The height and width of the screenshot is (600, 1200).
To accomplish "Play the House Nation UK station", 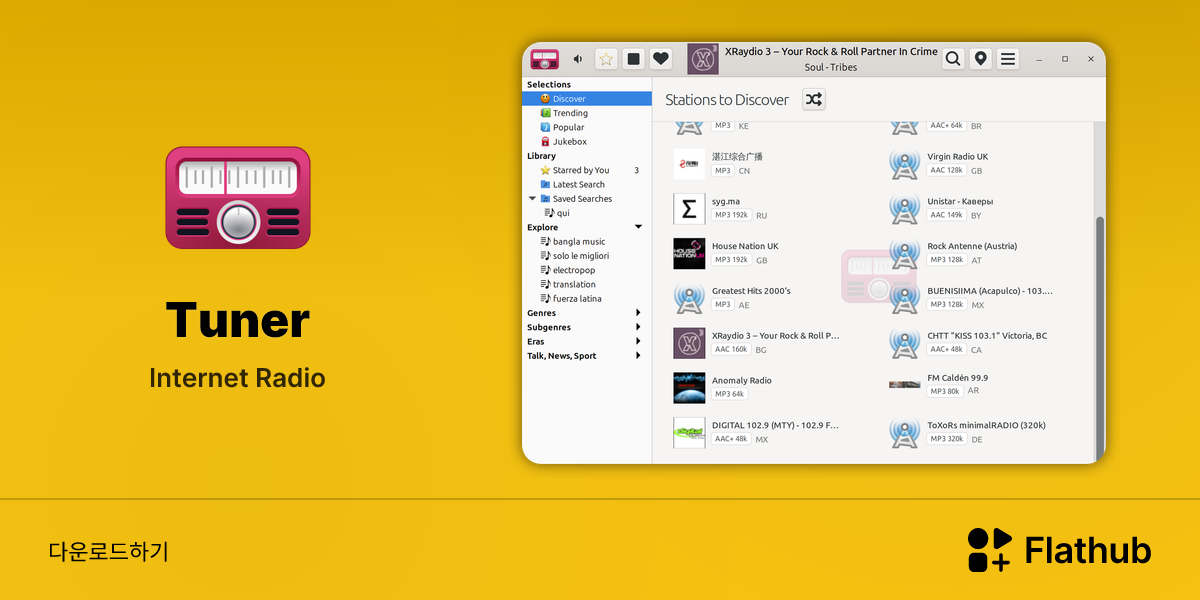I will (x=689, y=253).
